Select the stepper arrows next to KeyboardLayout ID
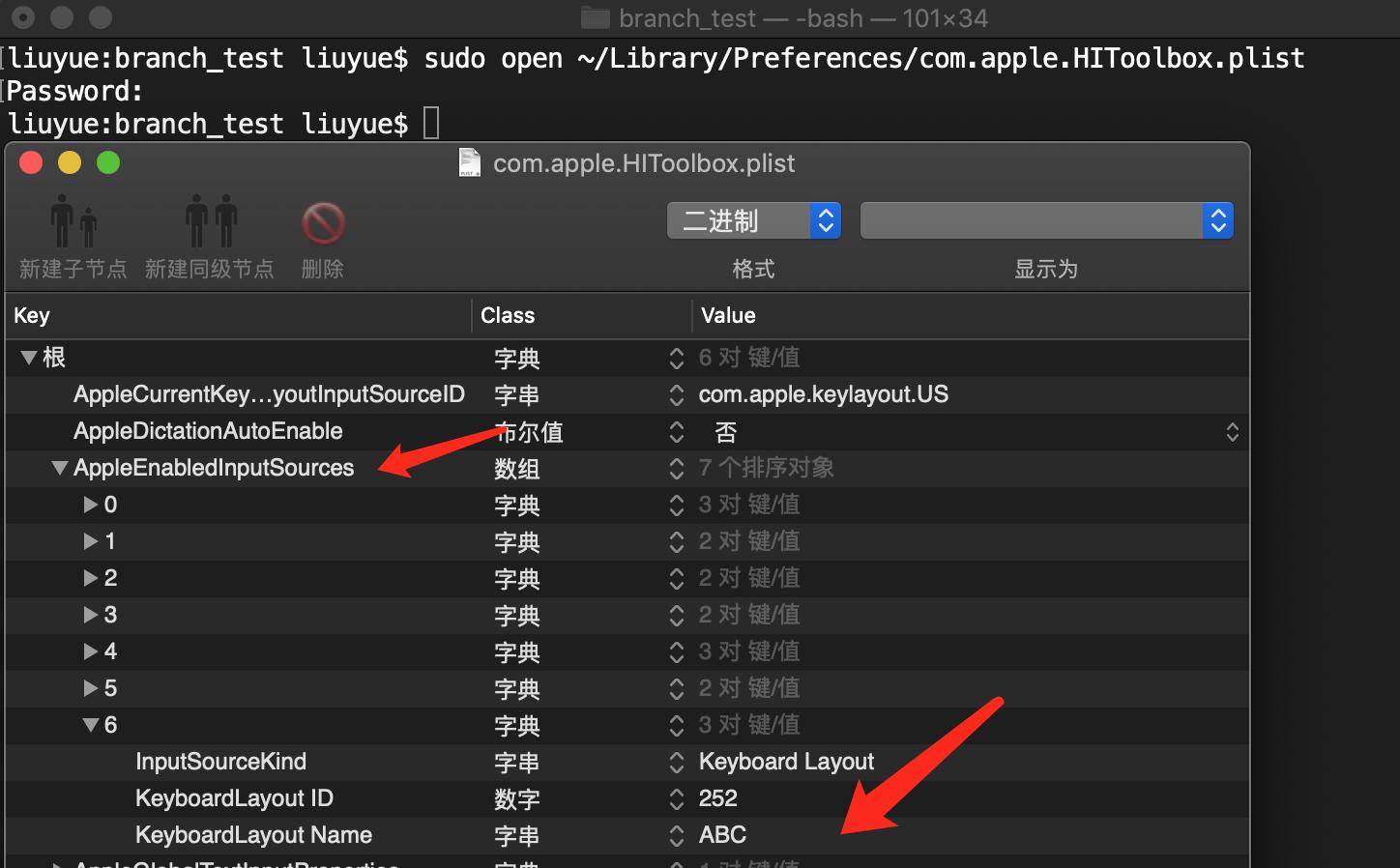1400x868 pixels. pyautogui.click(x=676, y=799)
